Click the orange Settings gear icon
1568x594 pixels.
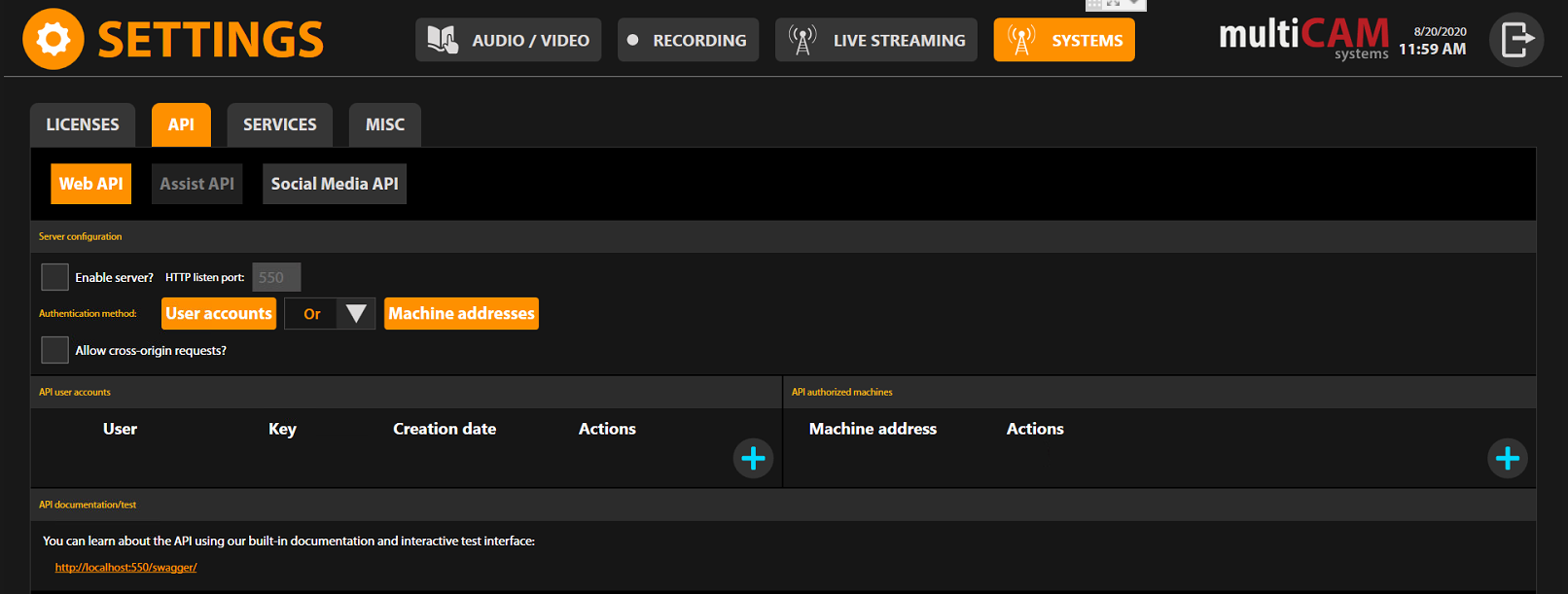(x=53, y=40)
